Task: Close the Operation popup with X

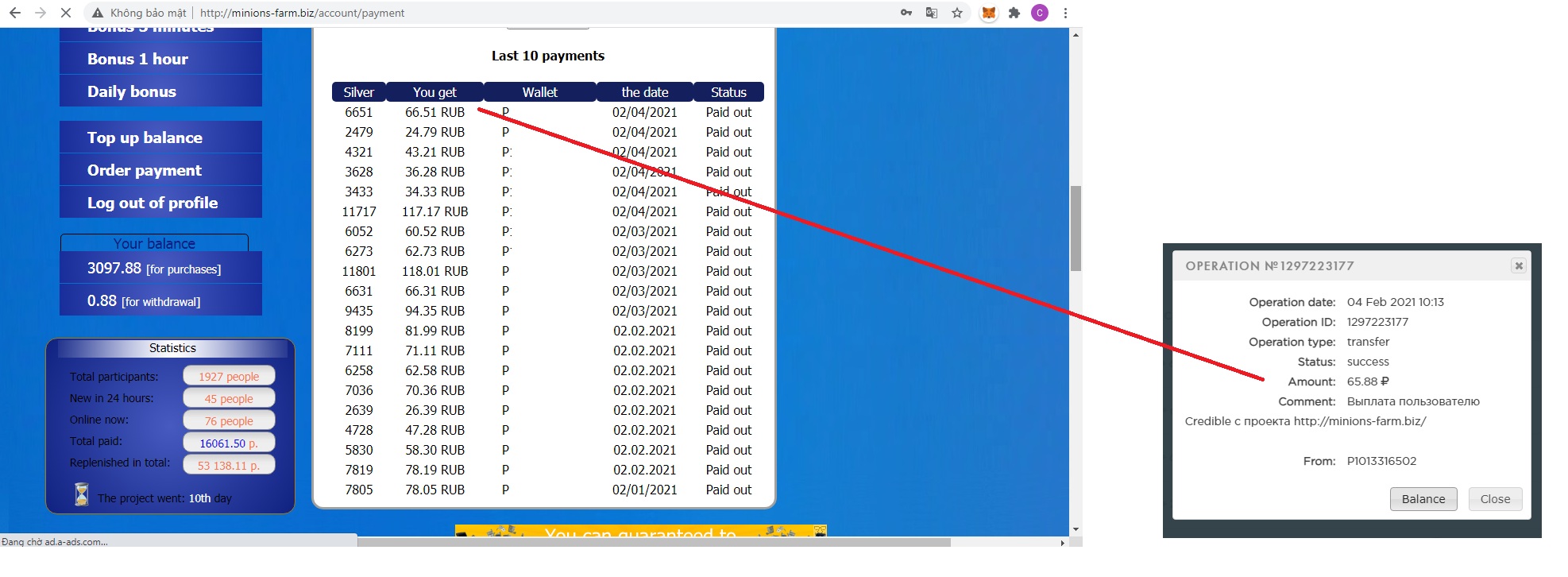Action: pos(1519,265)
